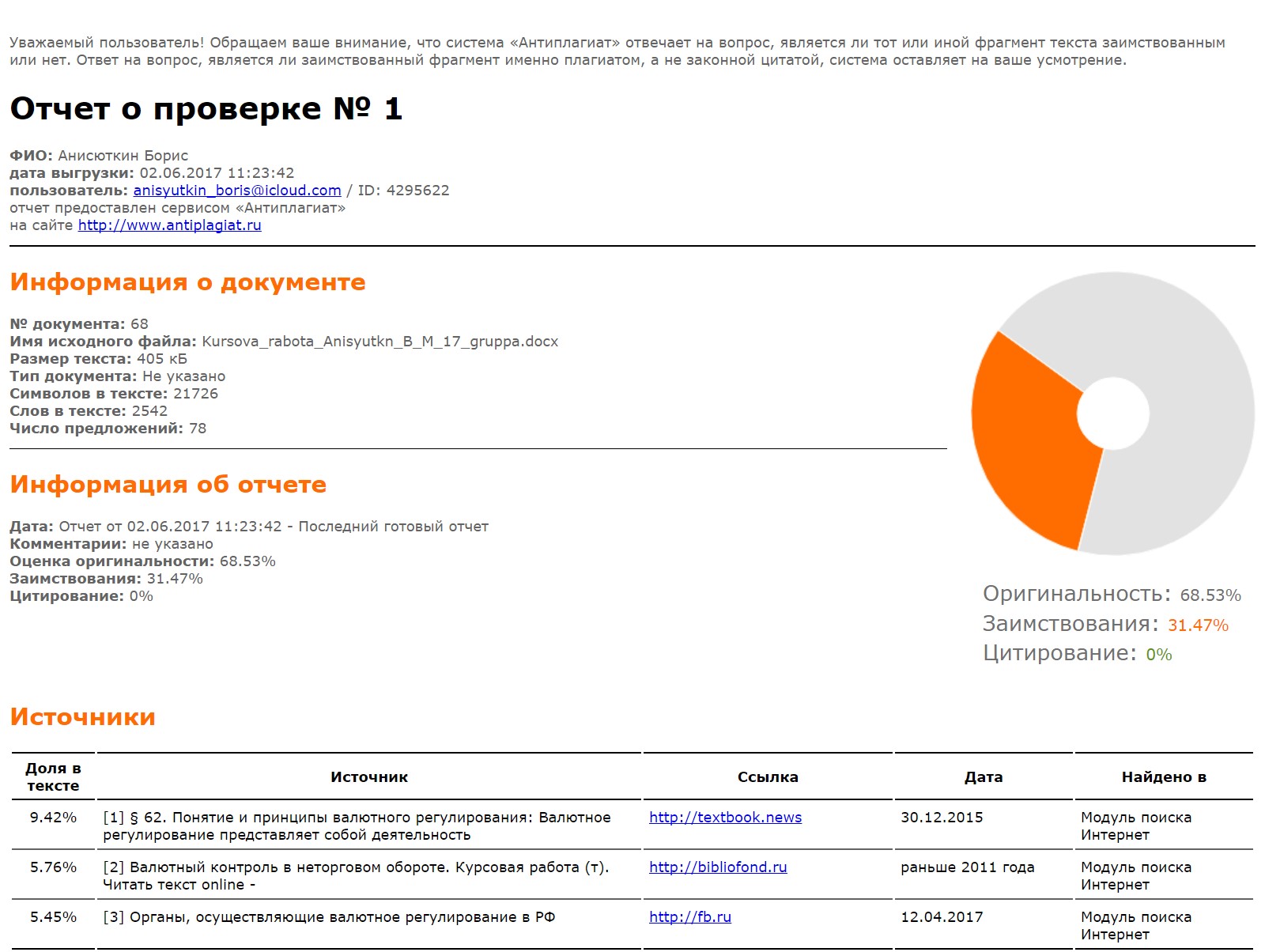1265x952 pixels.
Task: Click the file name Kursova_rabota_Anisyutkn_B_M_17_gruppa.docx
Action: tap(380, 342)
